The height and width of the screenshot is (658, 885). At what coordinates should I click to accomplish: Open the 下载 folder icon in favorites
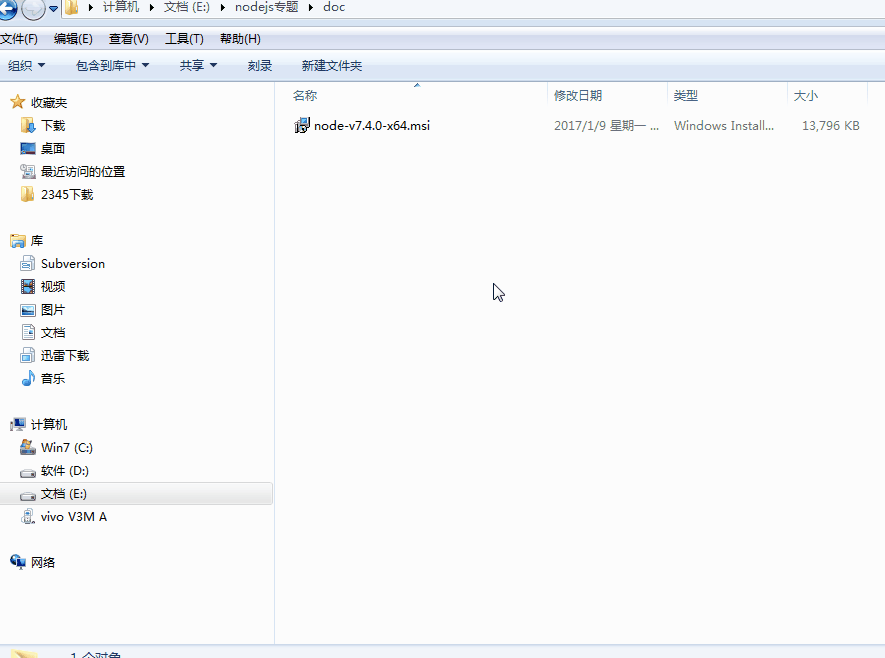click(x=28, y=125)
